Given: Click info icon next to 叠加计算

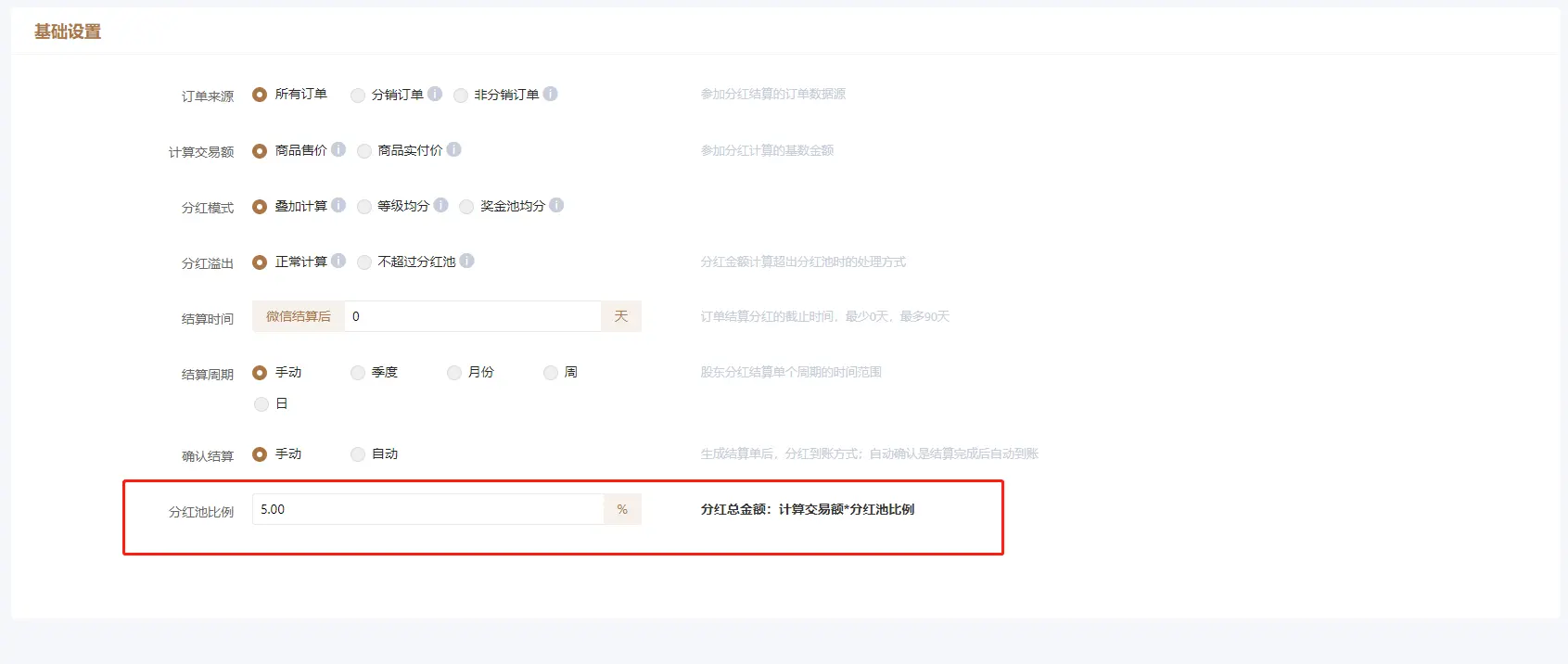Looking at the screenshot, I should pos(338,205).
